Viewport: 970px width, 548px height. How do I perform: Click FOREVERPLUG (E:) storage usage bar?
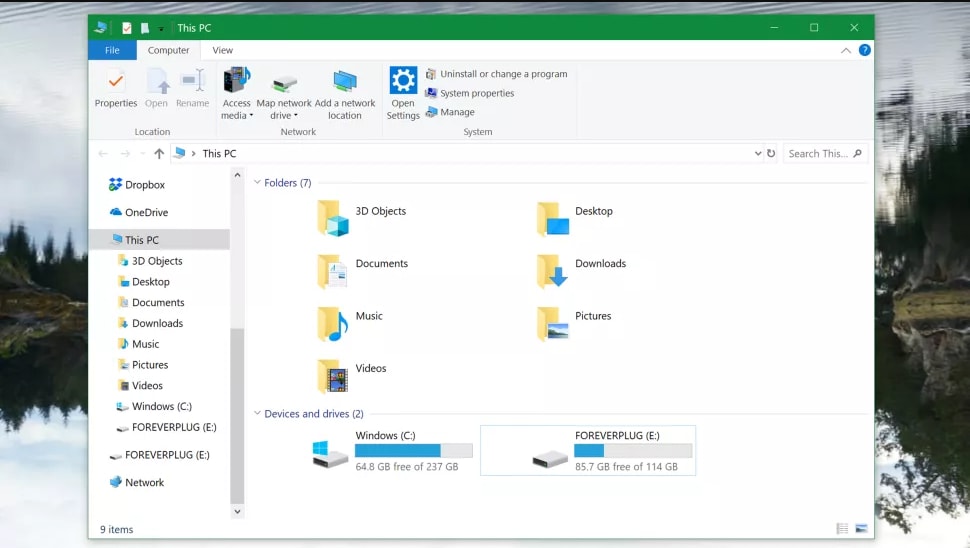[633, 450]
